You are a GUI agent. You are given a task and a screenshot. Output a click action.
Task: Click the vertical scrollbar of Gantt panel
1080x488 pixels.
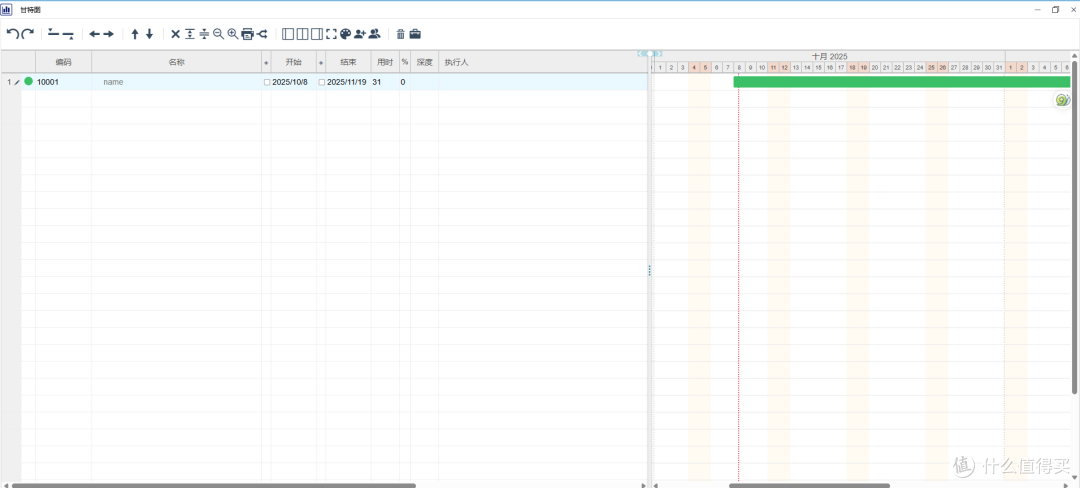coord(1074,227)
